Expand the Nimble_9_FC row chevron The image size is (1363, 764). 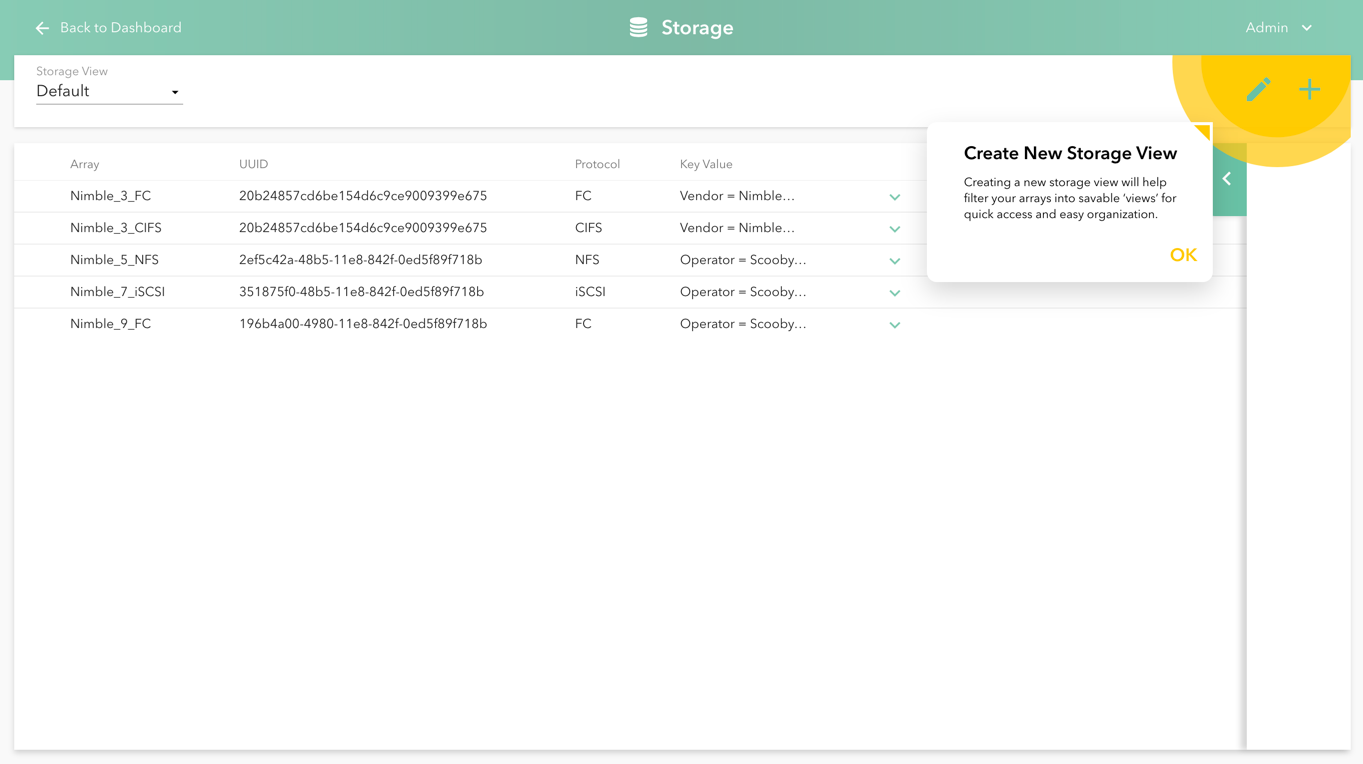(x=895, y=325)
